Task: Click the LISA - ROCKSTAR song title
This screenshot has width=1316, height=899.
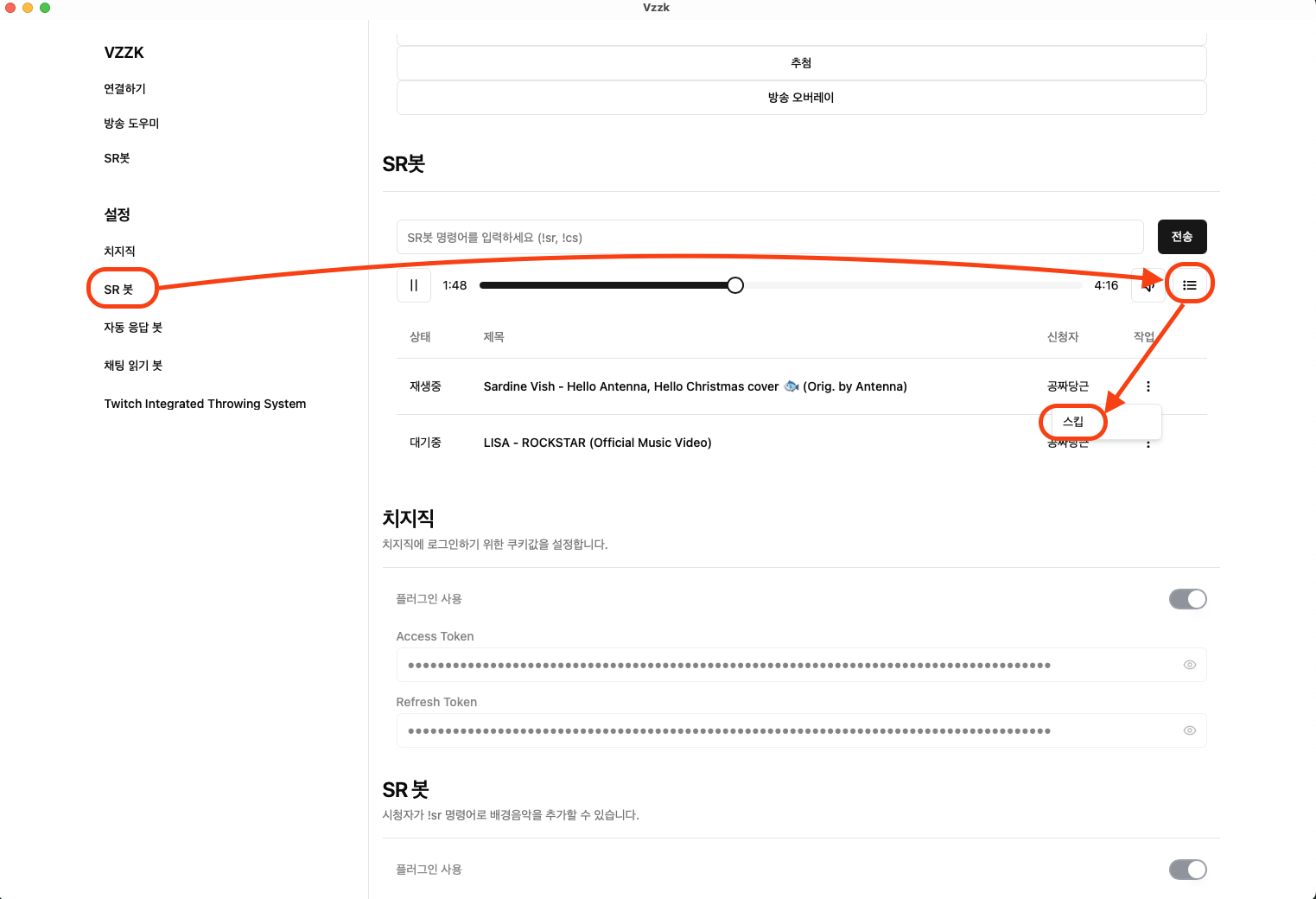Action: click(597, 443)
